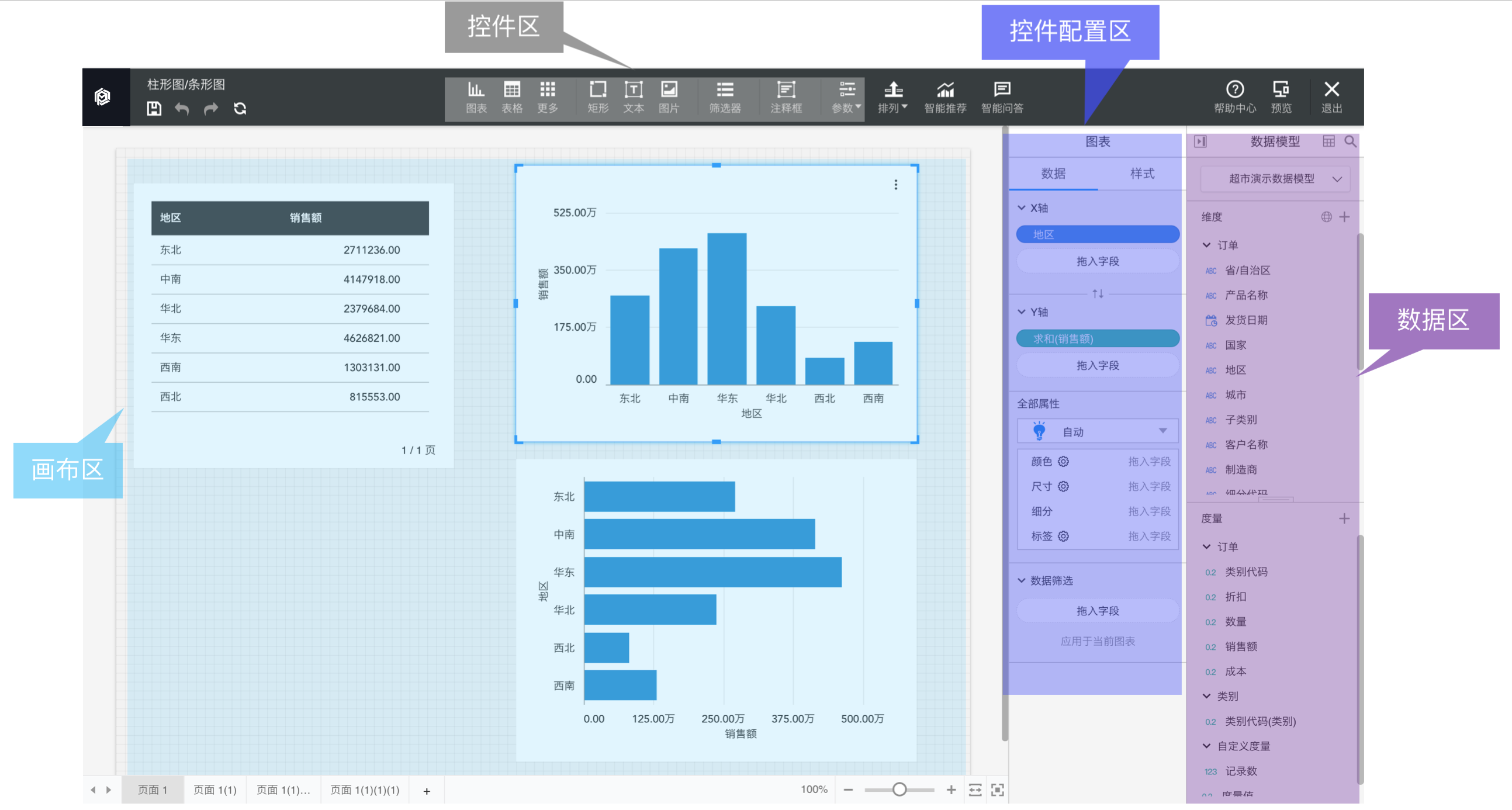This screenshot has width=1512, height=810.
Task: Toggle collapse of the 数据模型 panel
Action: [1200, 141]
